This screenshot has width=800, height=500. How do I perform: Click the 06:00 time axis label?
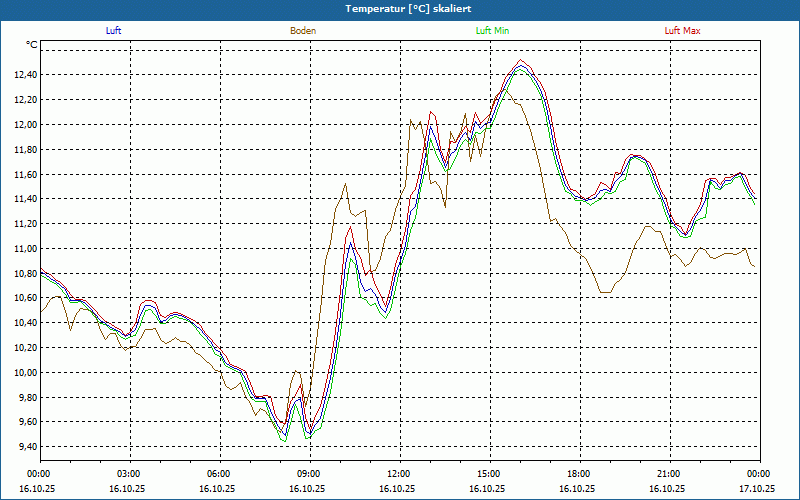219,474
